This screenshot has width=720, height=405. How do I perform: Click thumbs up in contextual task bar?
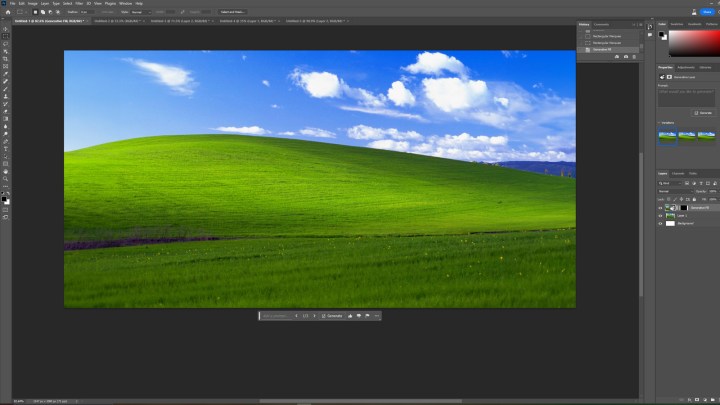[x=350, y=316]
